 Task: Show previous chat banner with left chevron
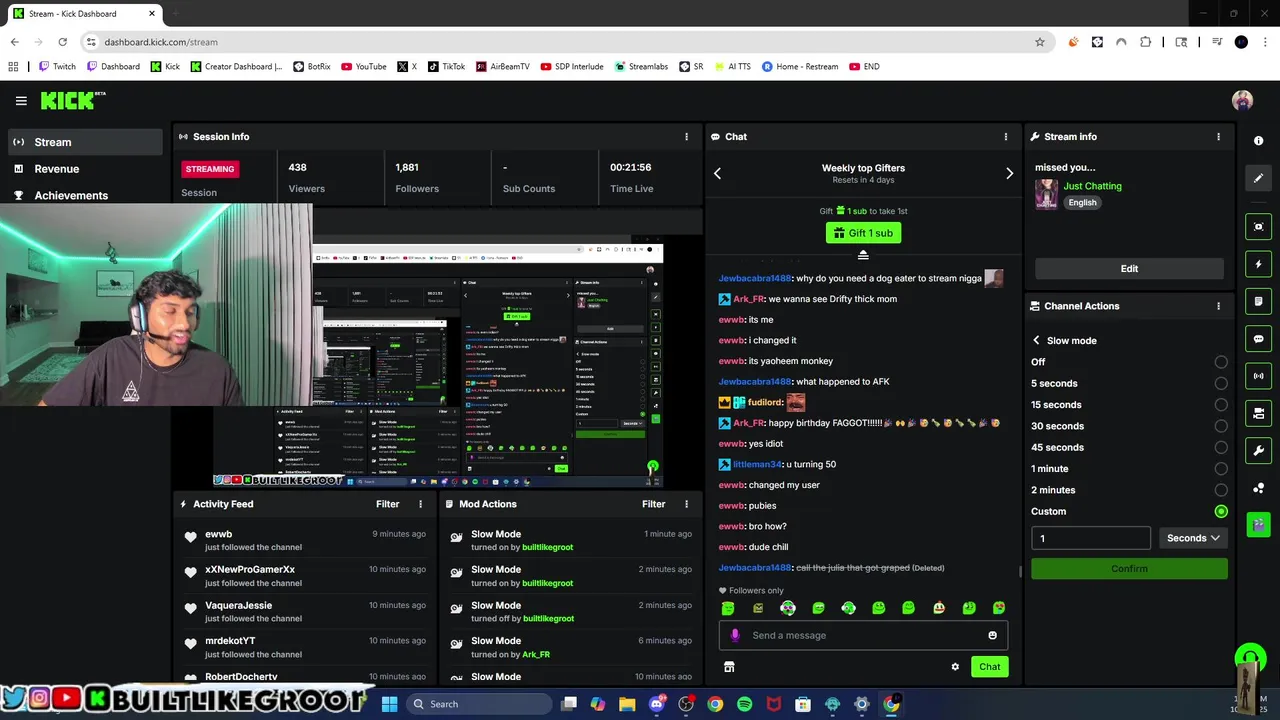point(717,174)
